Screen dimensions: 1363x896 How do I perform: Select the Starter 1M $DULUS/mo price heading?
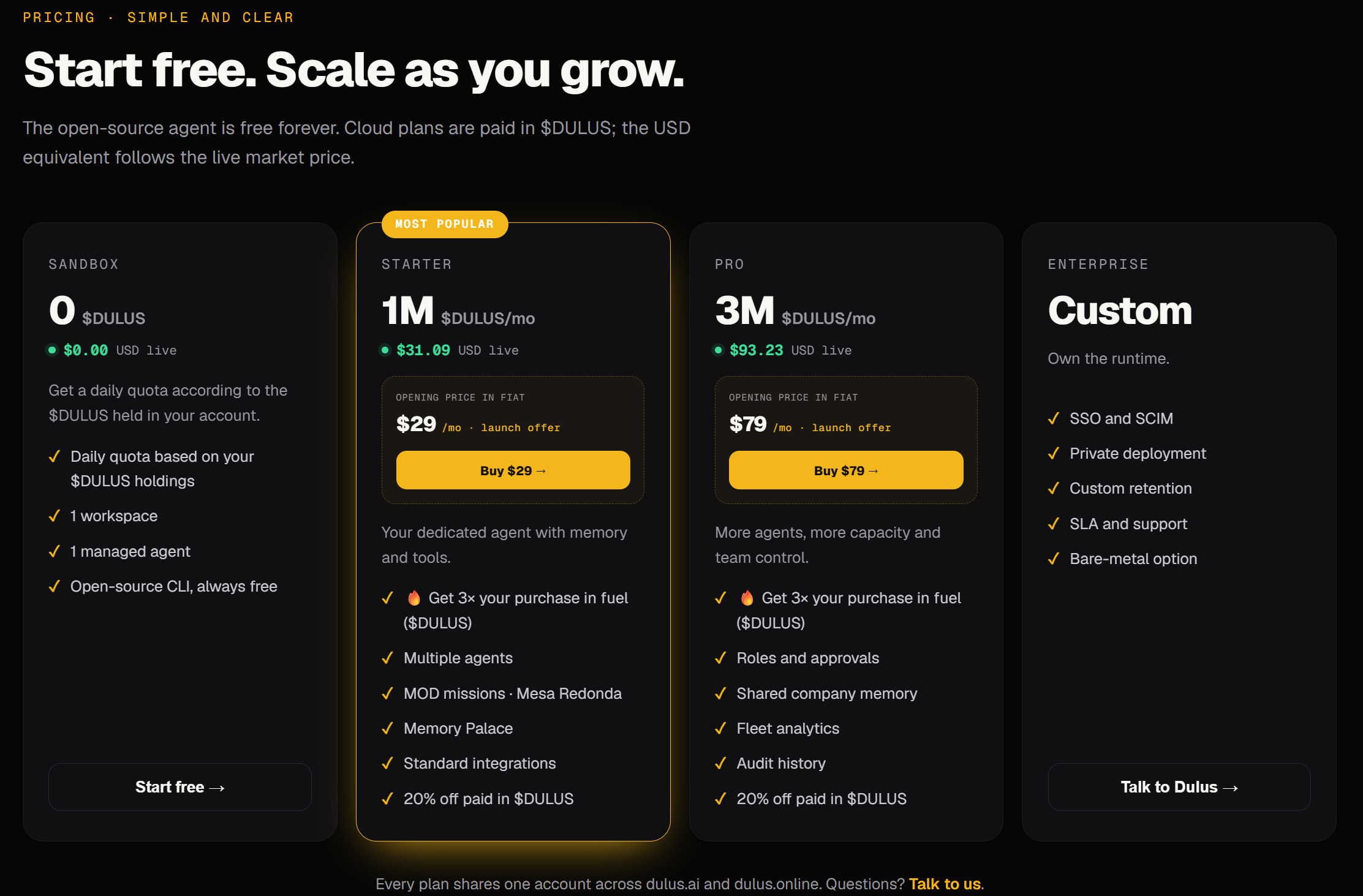pyautogui.click(x=458, y=311)
